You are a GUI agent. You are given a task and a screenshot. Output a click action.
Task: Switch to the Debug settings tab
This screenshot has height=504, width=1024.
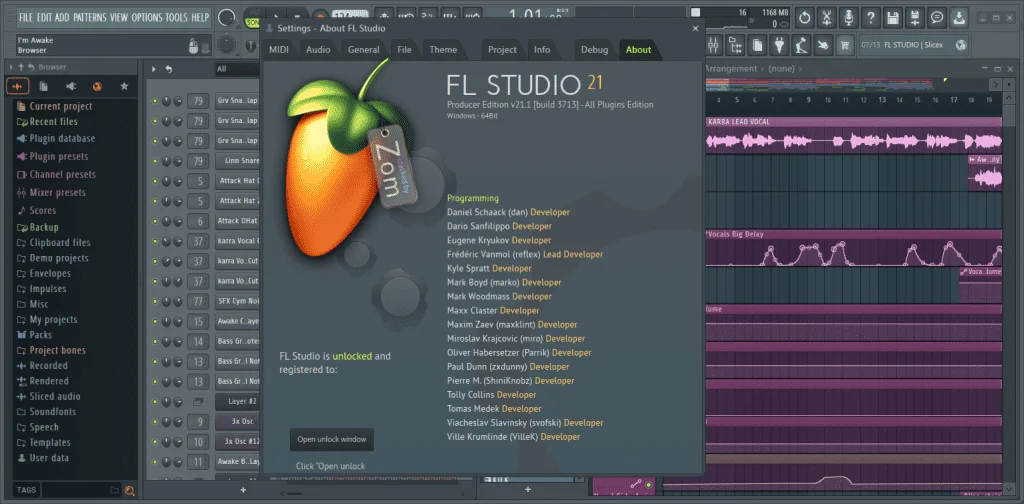click(594, 50)
